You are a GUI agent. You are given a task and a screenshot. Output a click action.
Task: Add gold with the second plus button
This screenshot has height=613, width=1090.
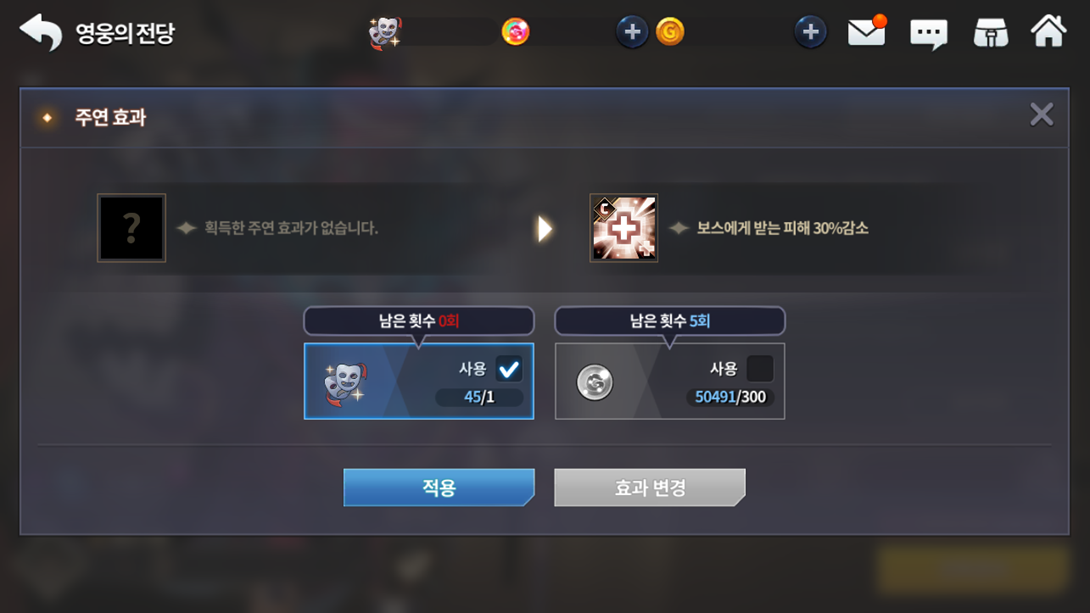[x=810, y=32]
